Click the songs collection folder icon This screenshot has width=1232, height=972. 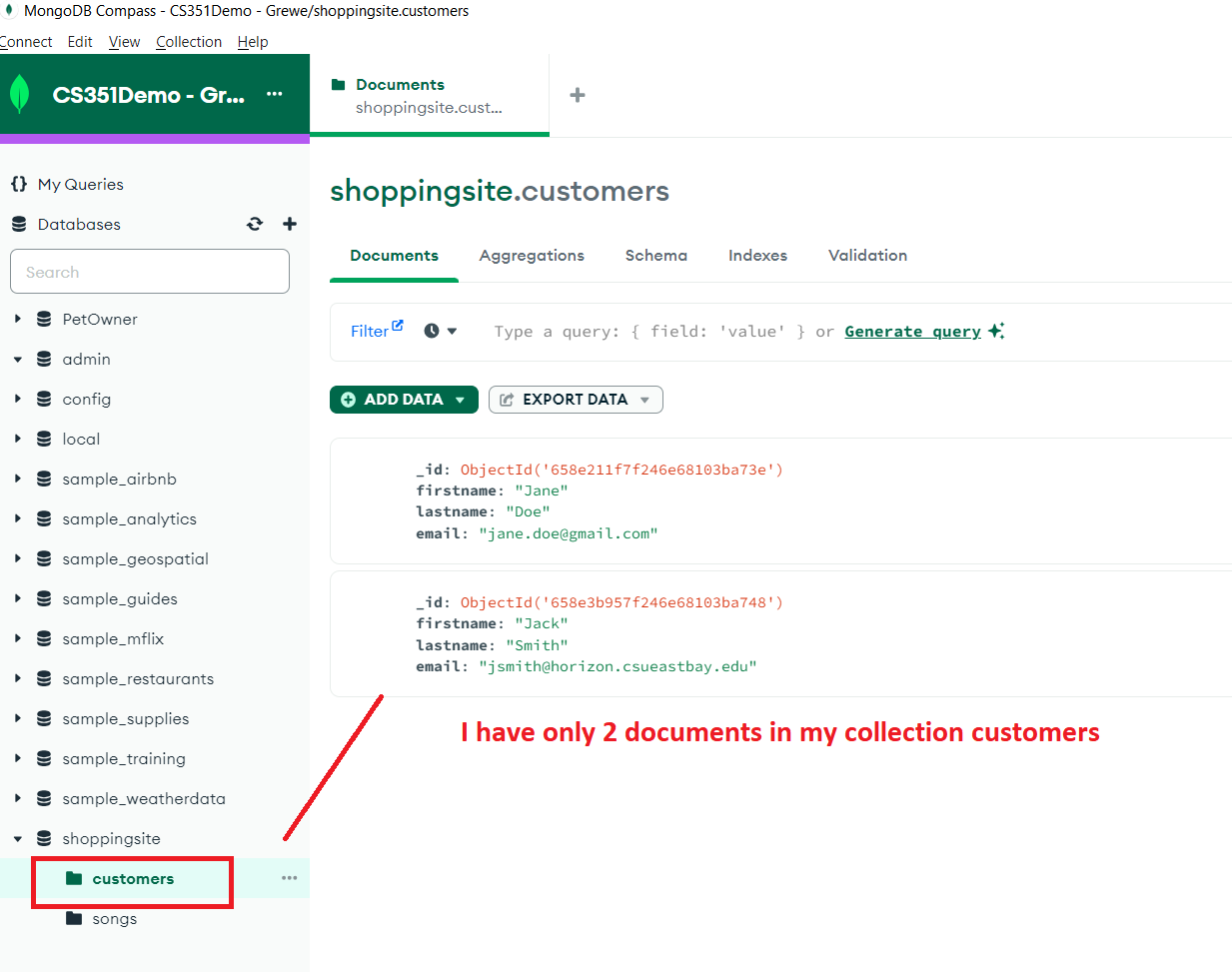click(x=74, y=918)
